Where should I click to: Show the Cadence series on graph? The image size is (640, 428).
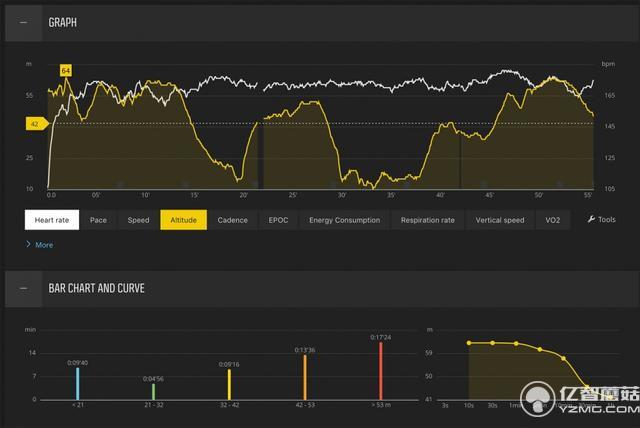pyautogui.click(x=232, y=220)
